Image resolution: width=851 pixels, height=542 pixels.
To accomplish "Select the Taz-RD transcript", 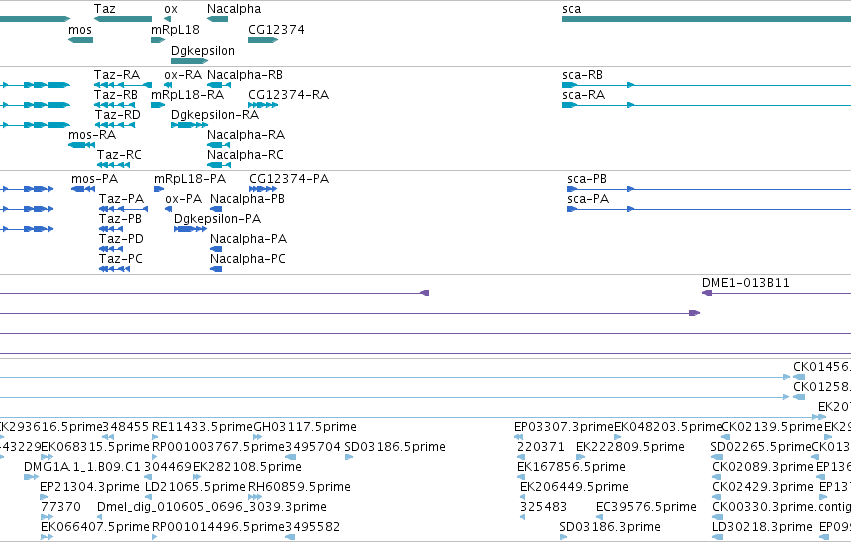I will (115, 125).
